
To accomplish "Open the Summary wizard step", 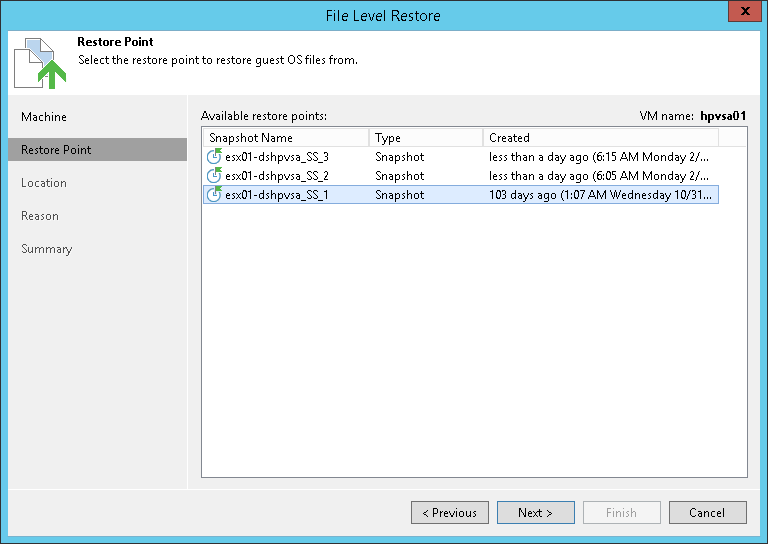I will click(47, 249).
